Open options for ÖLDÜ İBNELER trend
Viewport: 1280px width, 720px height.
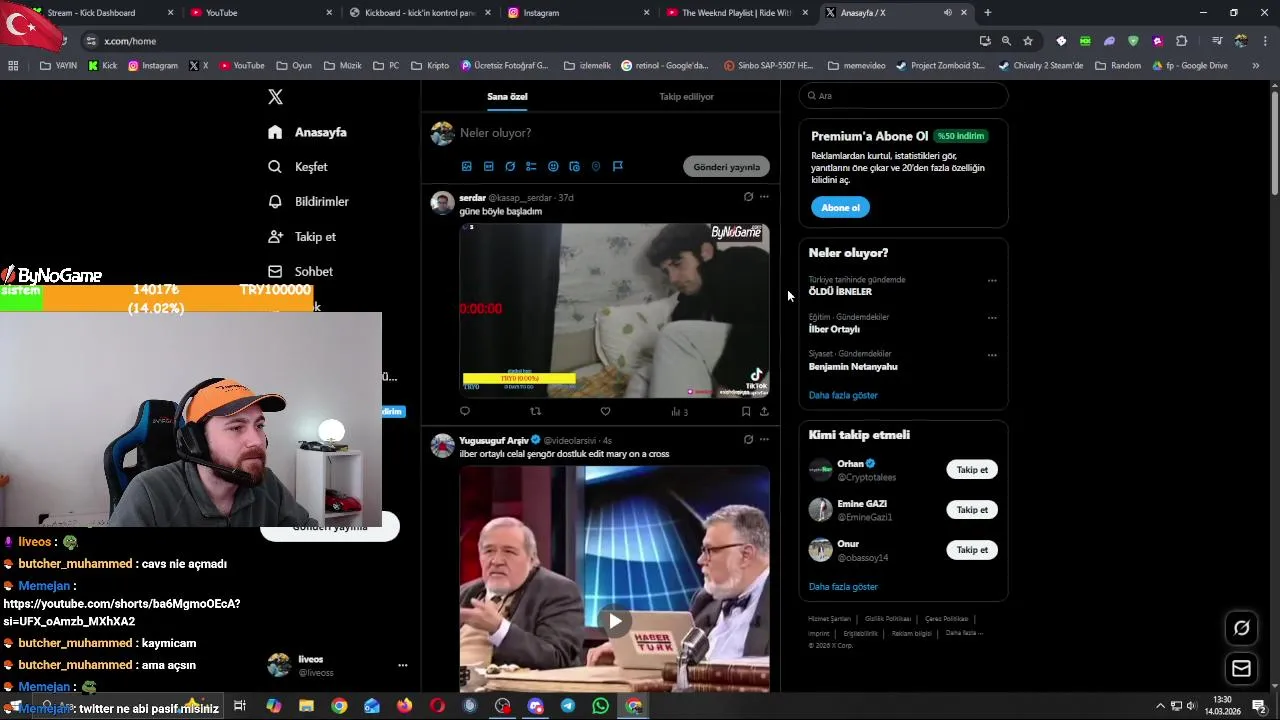coord(992,281)
